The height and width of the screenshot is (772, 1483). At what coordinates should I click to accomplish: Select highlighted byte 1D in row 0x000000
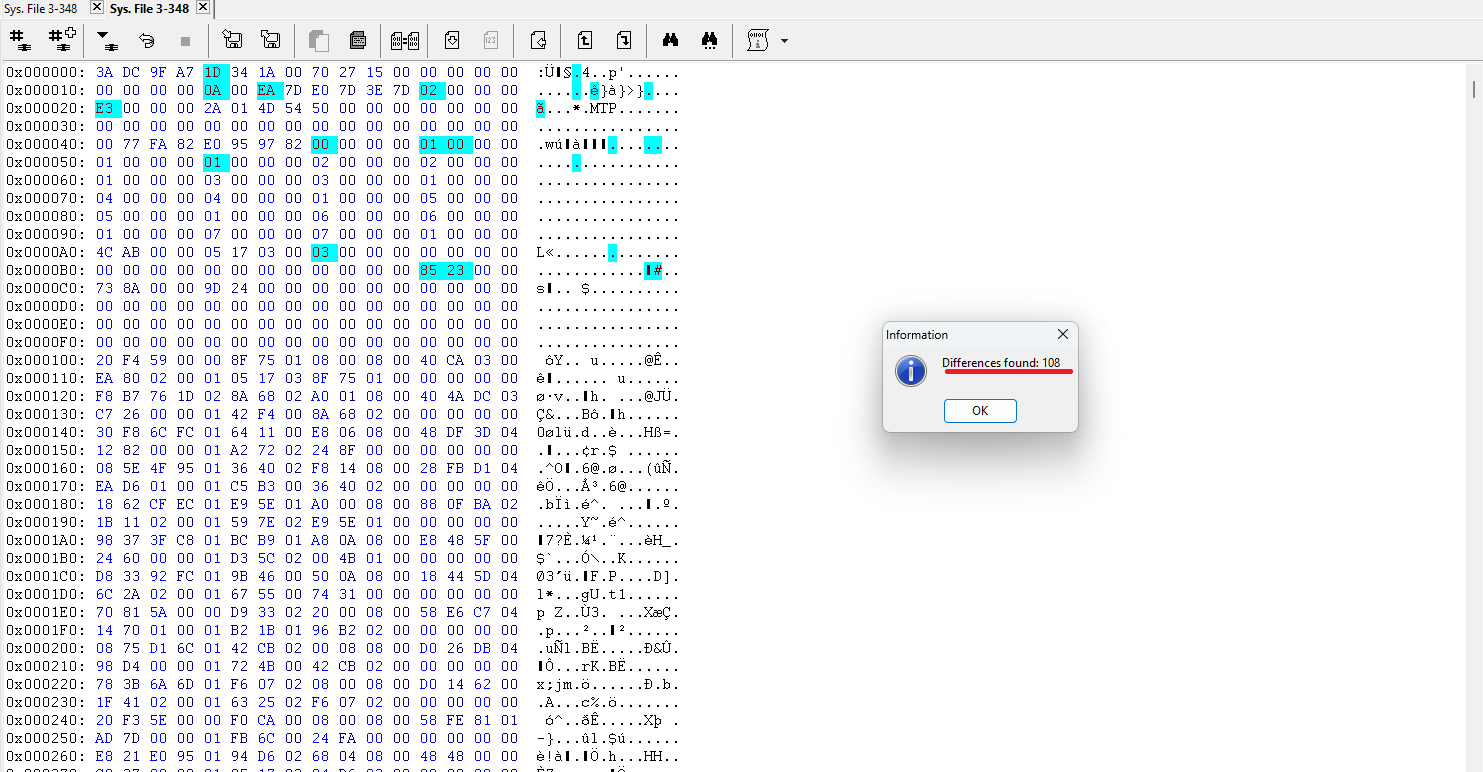coord(212,72)
